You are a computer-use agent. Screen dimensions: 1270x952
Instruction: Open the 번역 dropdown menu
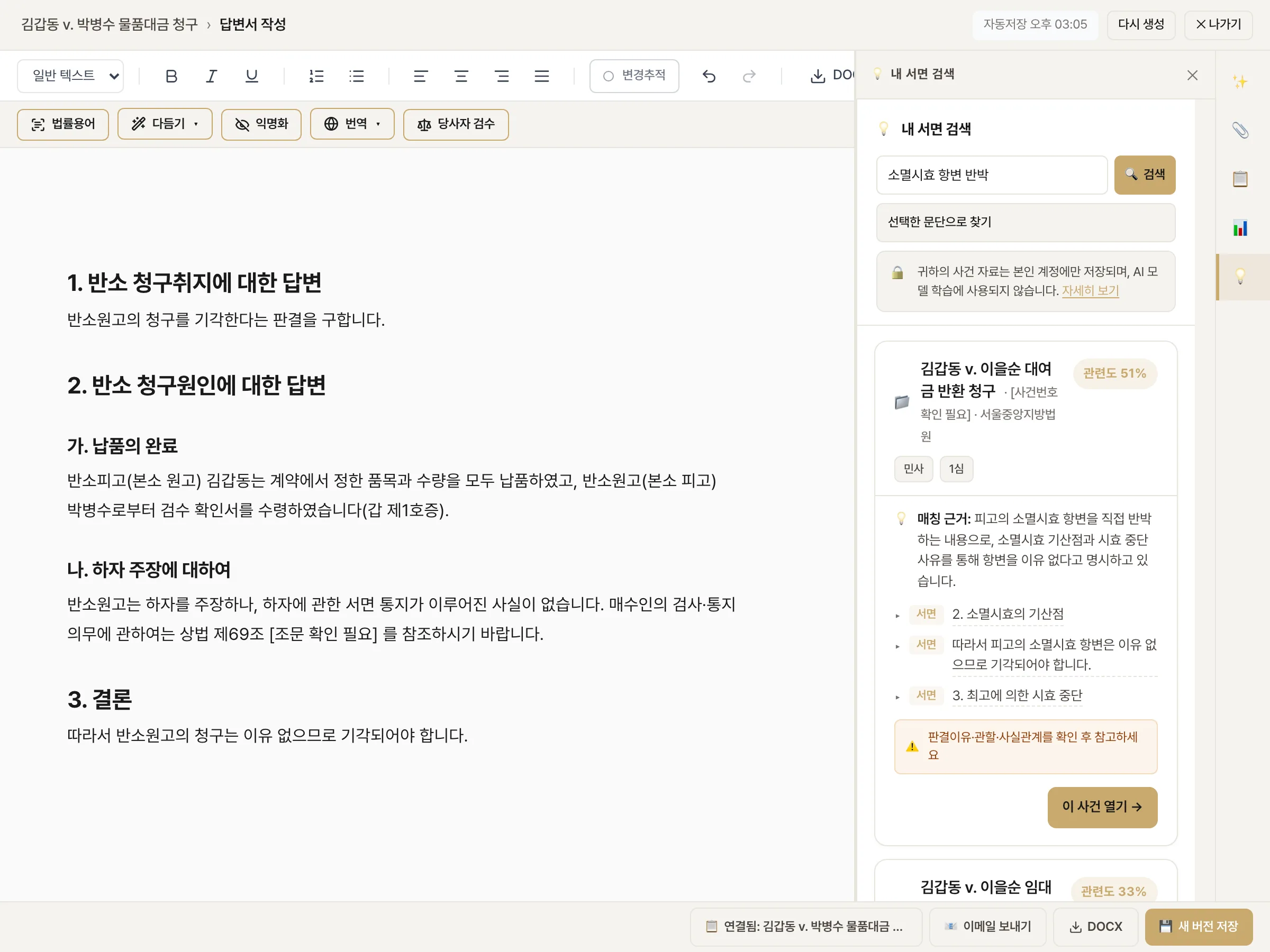(352, 124)
